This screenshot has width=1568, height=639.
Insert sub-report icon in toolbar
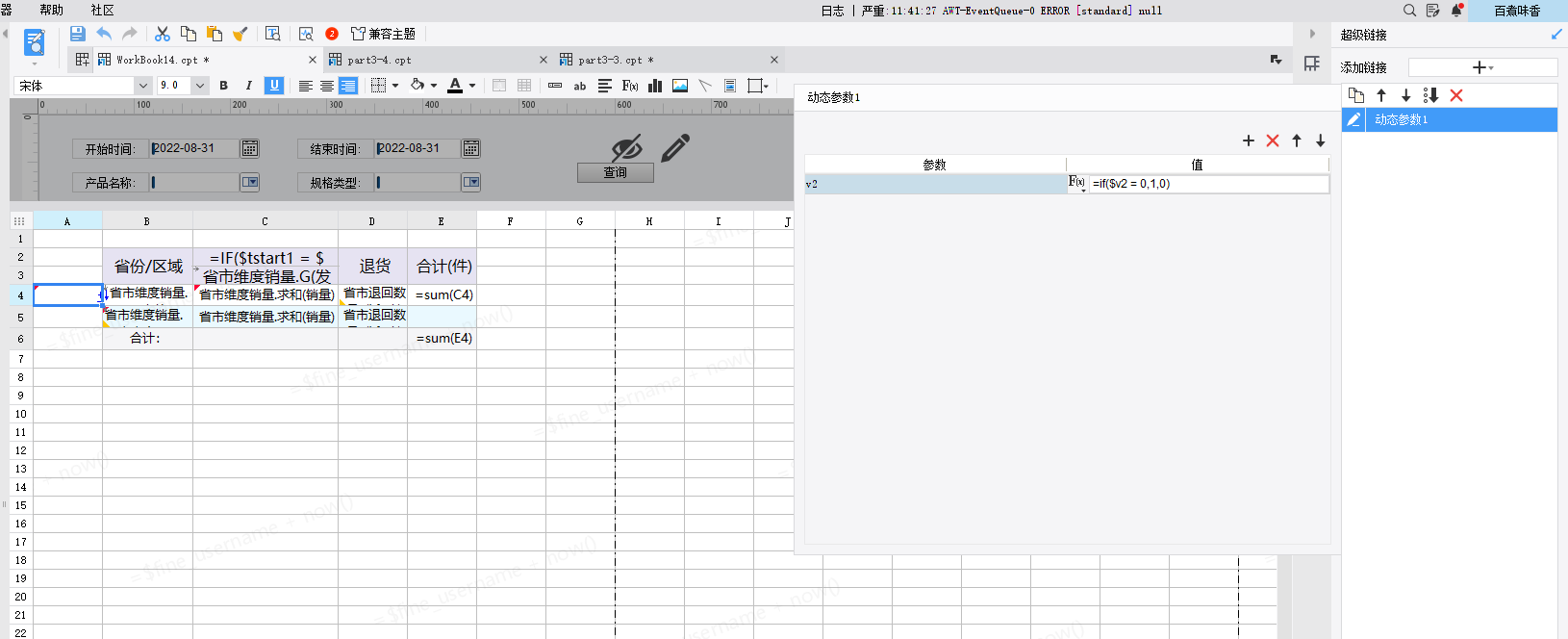[730, 86]
